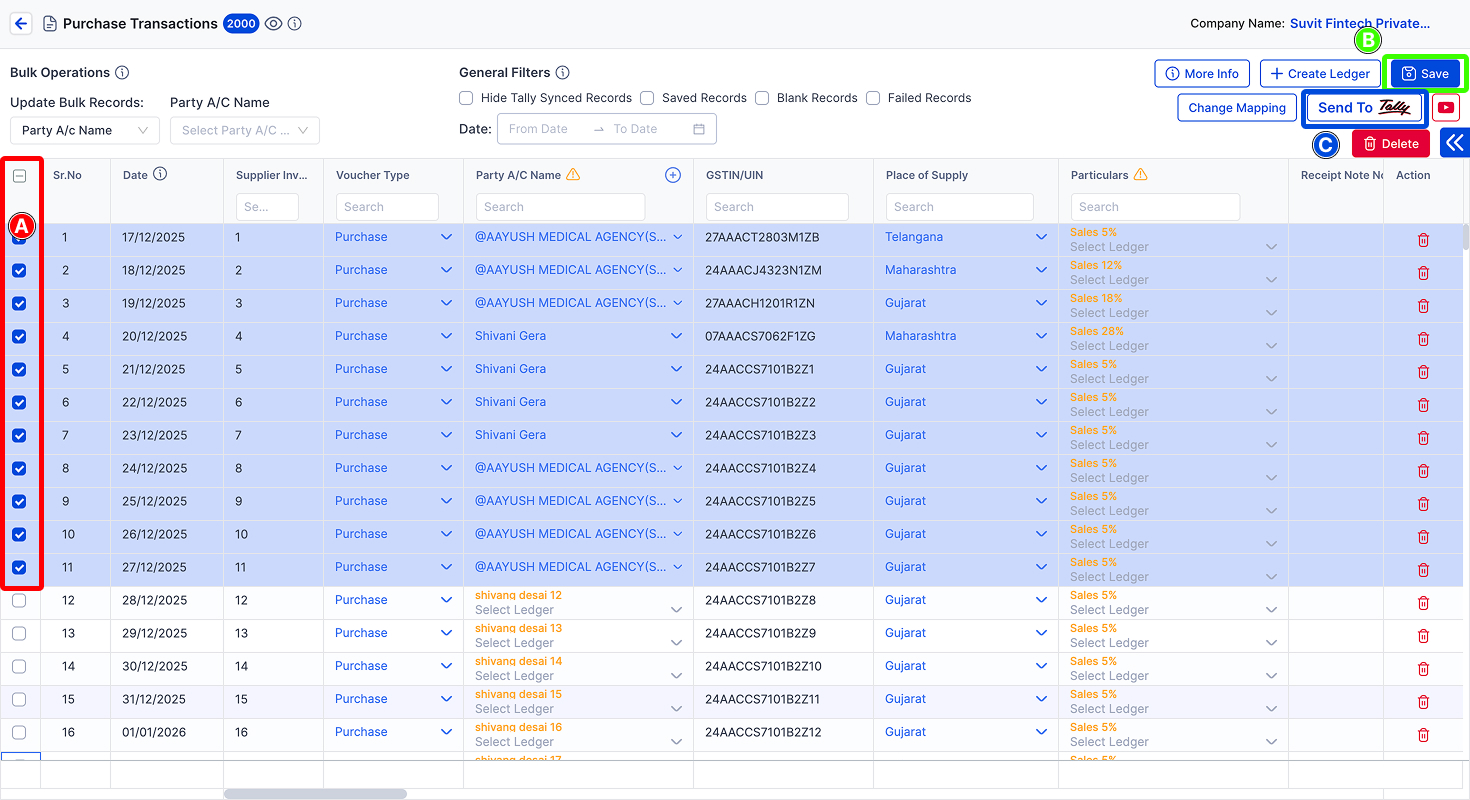Select the checkbox for row 12
1470x800 pixels.
click(x=19, y=600)
